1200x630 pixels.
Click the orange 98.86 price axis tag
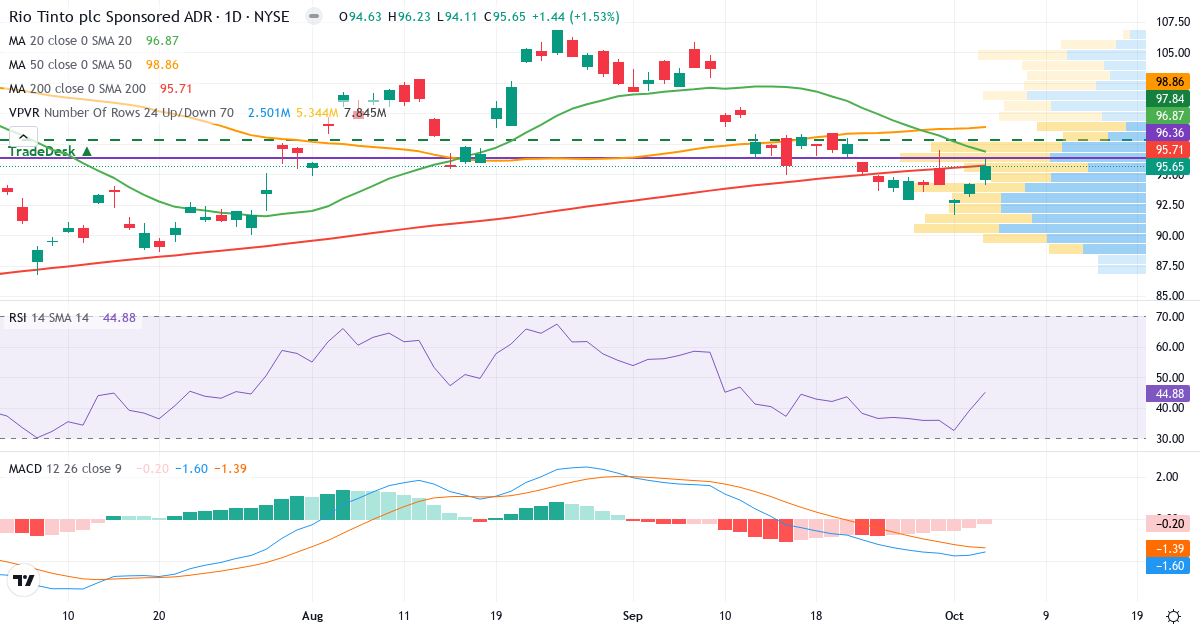coord(1169,82)
